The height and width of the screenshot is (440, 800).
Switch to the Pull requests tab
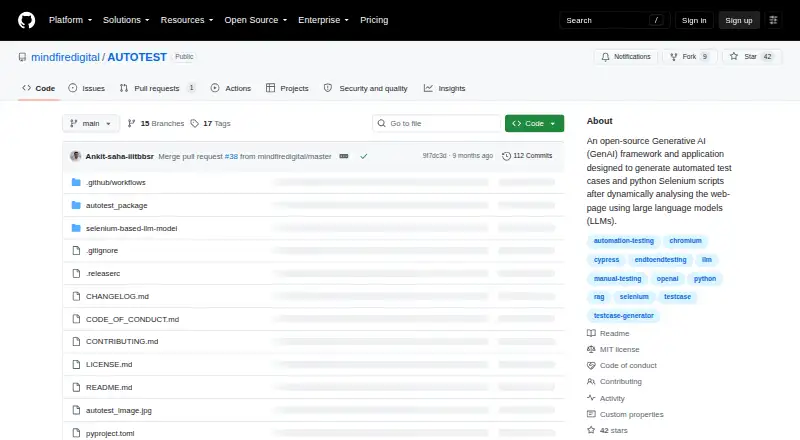[x=157, y=88]
